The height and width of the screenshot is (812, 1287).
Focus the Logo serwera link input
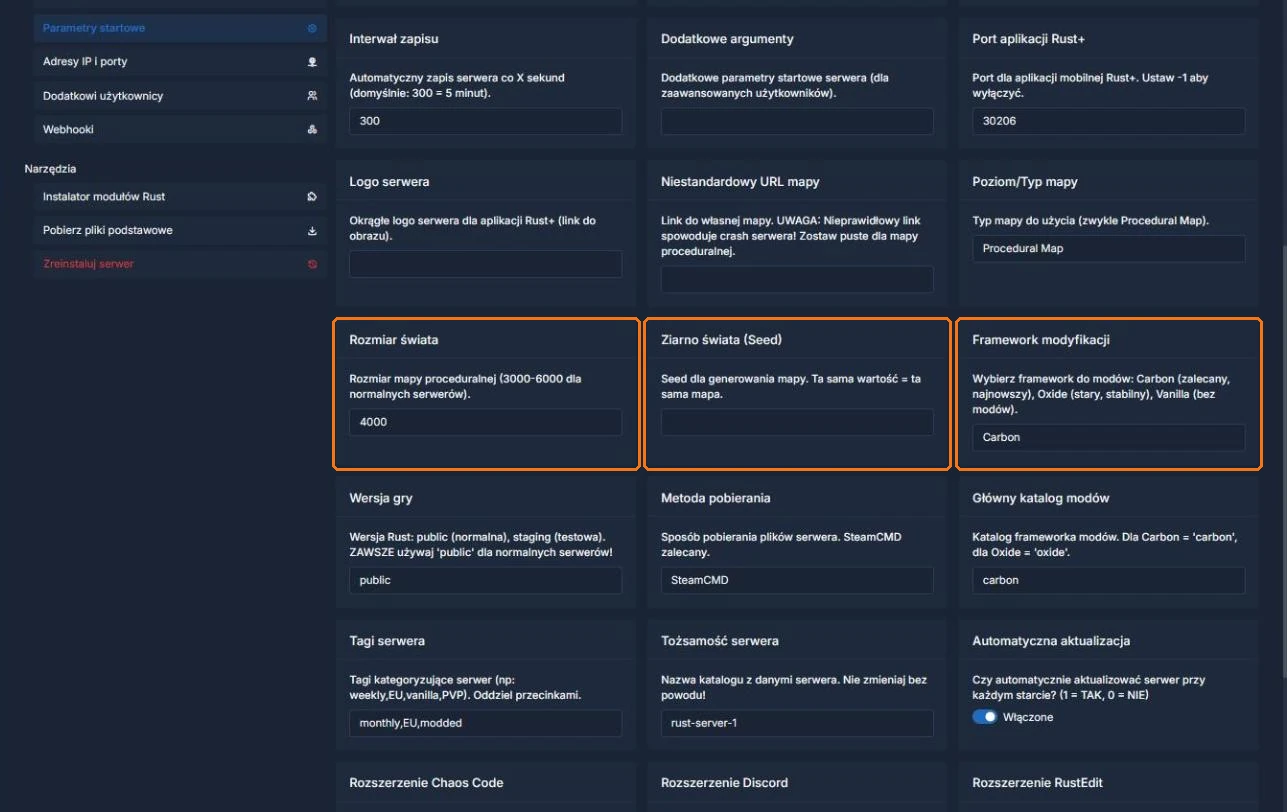pyautogui.click(x=485, y=264)
